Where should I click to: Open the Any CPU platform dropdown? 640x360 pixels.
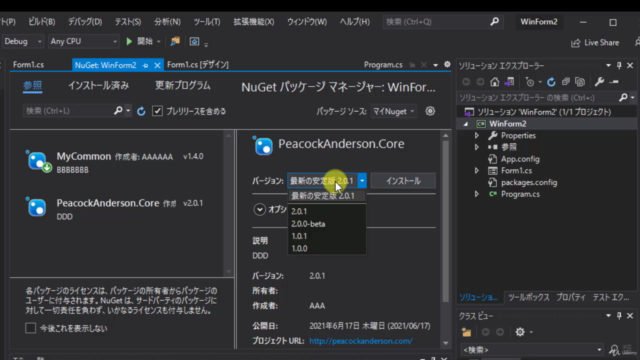coord(84,41)
